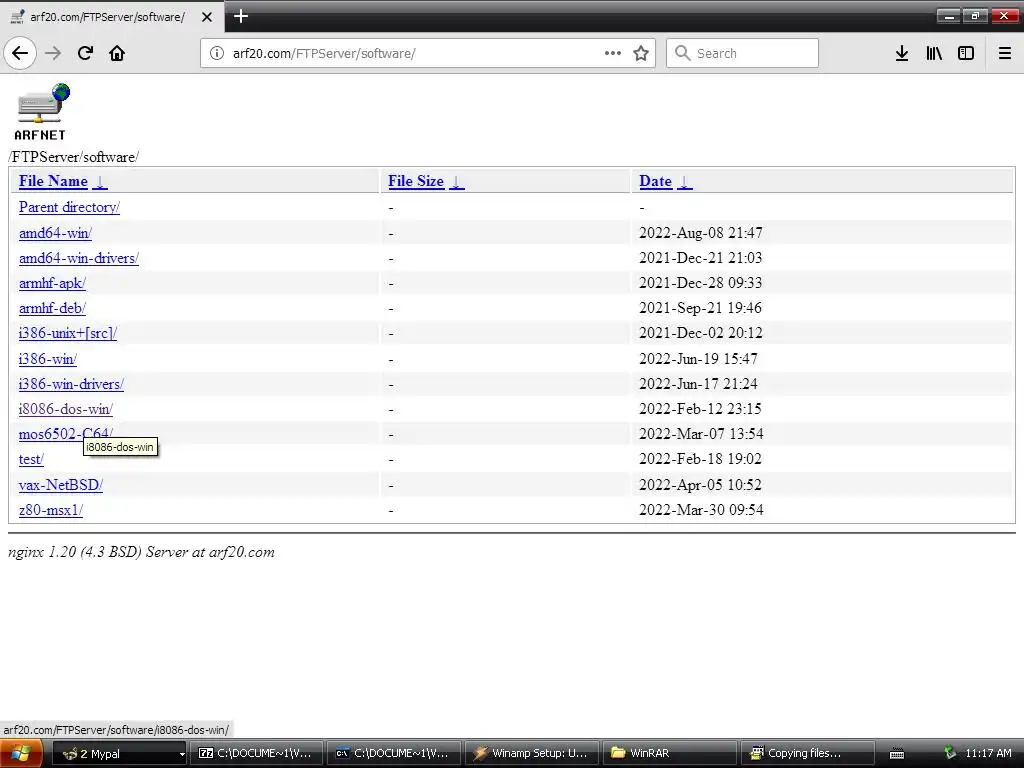Screen dimensions: 1024x768
Task: Open a new browser tab
Action: point(241,16)
